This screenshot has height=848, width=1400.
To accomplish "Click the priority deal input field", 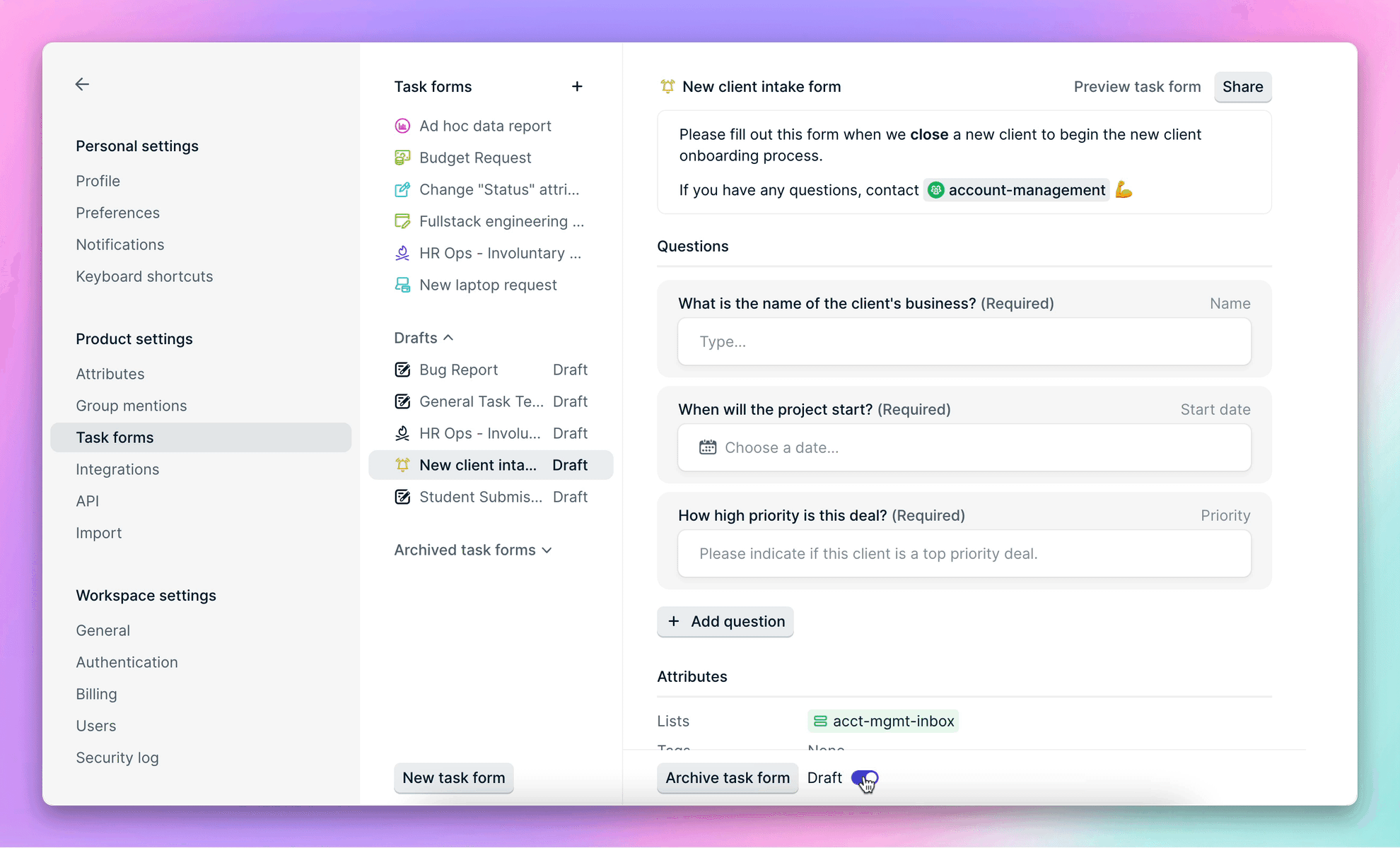I will pyautogui.click(x=964, y=553).
